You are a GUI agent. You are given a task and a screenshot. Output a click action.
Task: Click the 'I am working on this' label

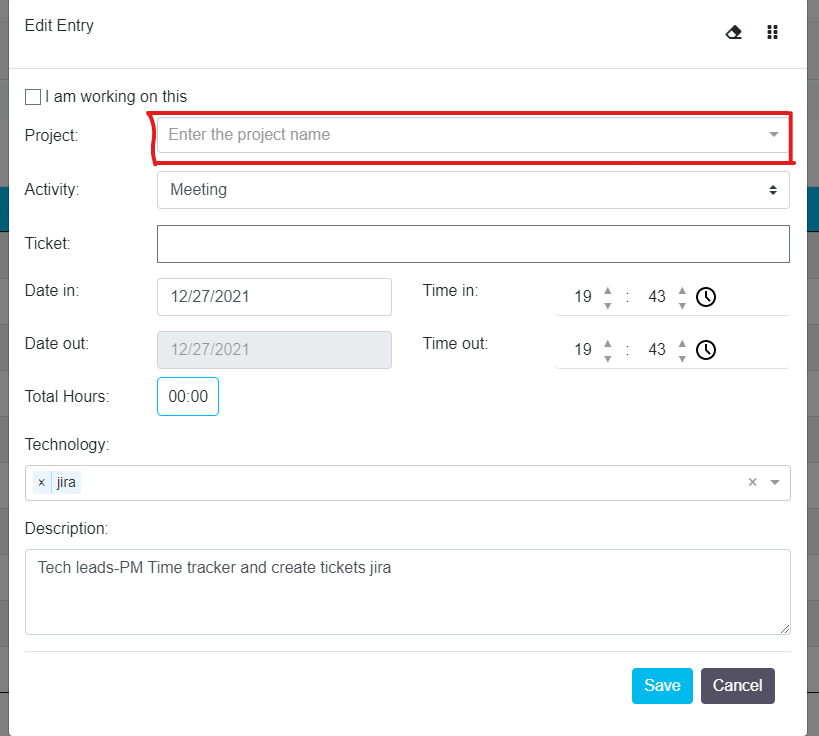pos(115,97)
